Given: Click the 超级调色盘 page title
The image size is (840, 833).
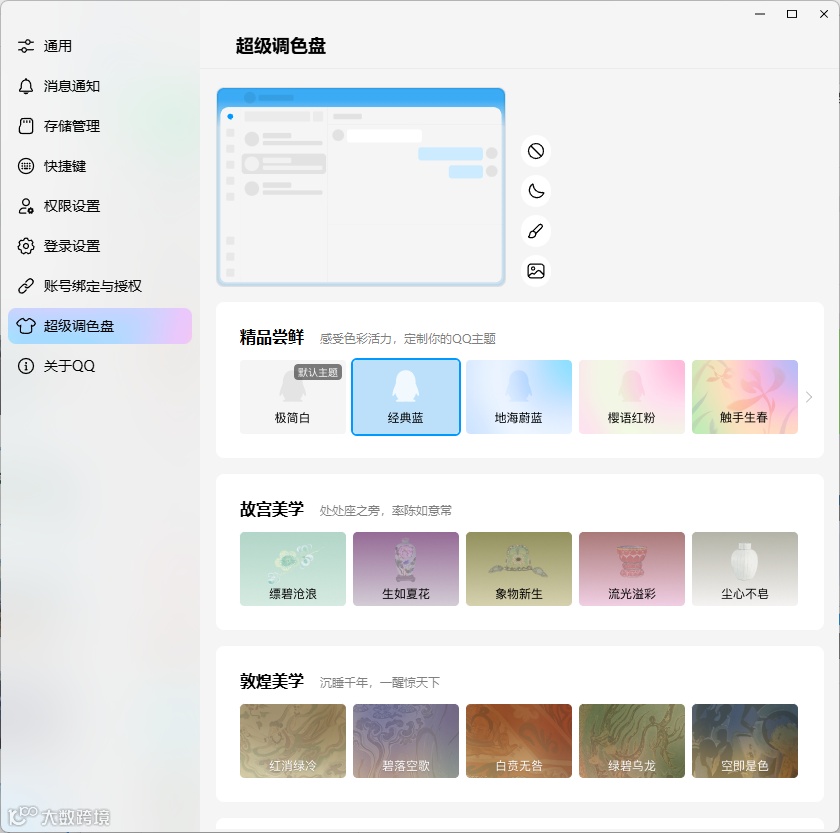Looking at the screenshot, I should [x=281, y=46].
